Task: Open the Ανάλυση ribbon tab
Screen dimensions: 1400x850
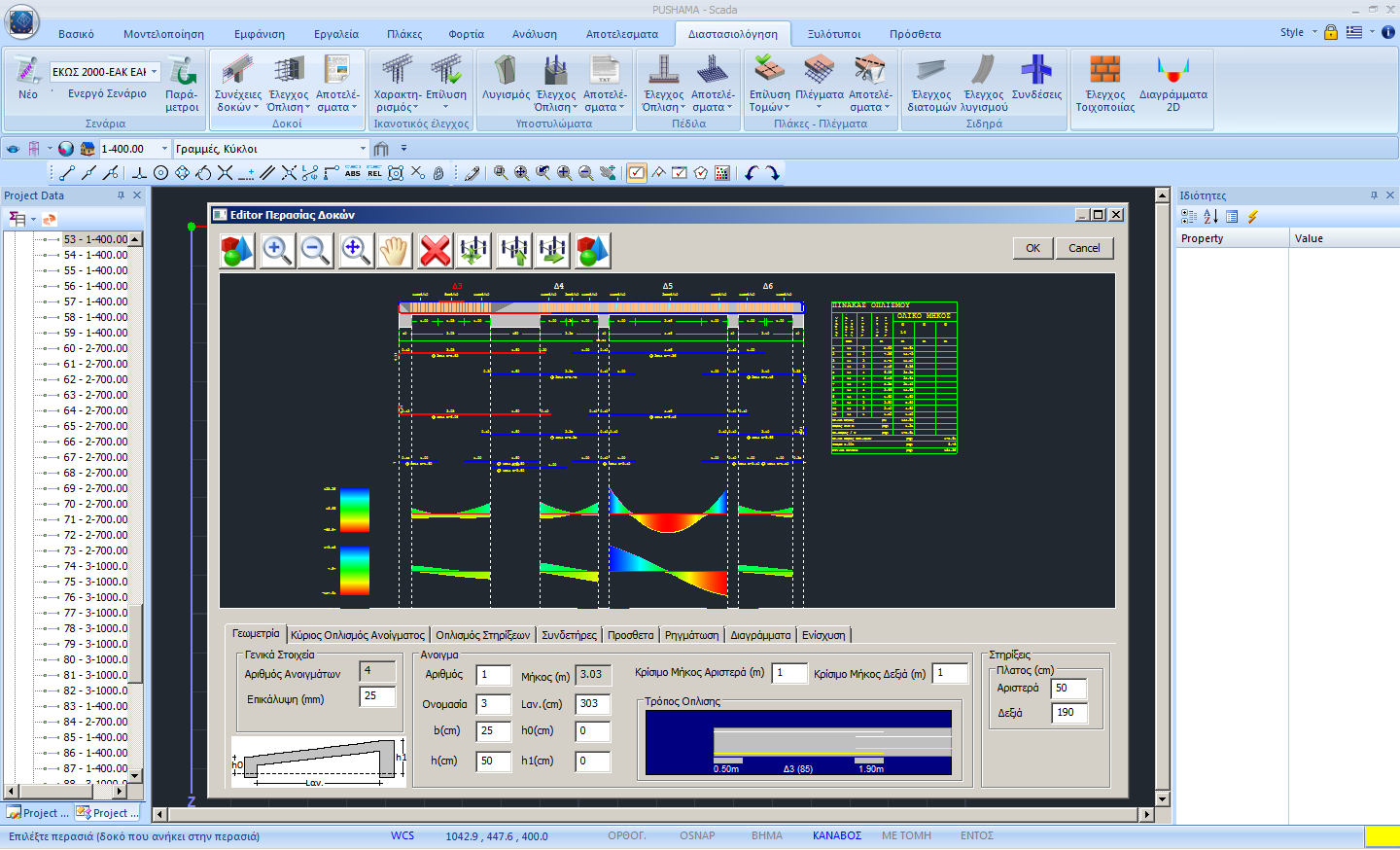Action: click(x=535, y=34)
